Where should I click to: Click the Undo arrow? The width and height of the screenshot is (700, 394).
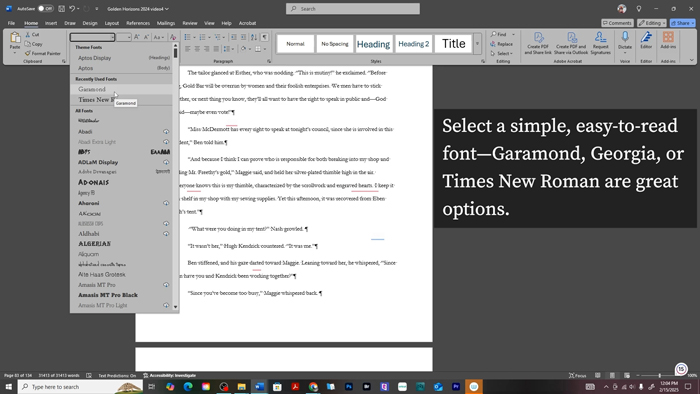coord(72,8)
